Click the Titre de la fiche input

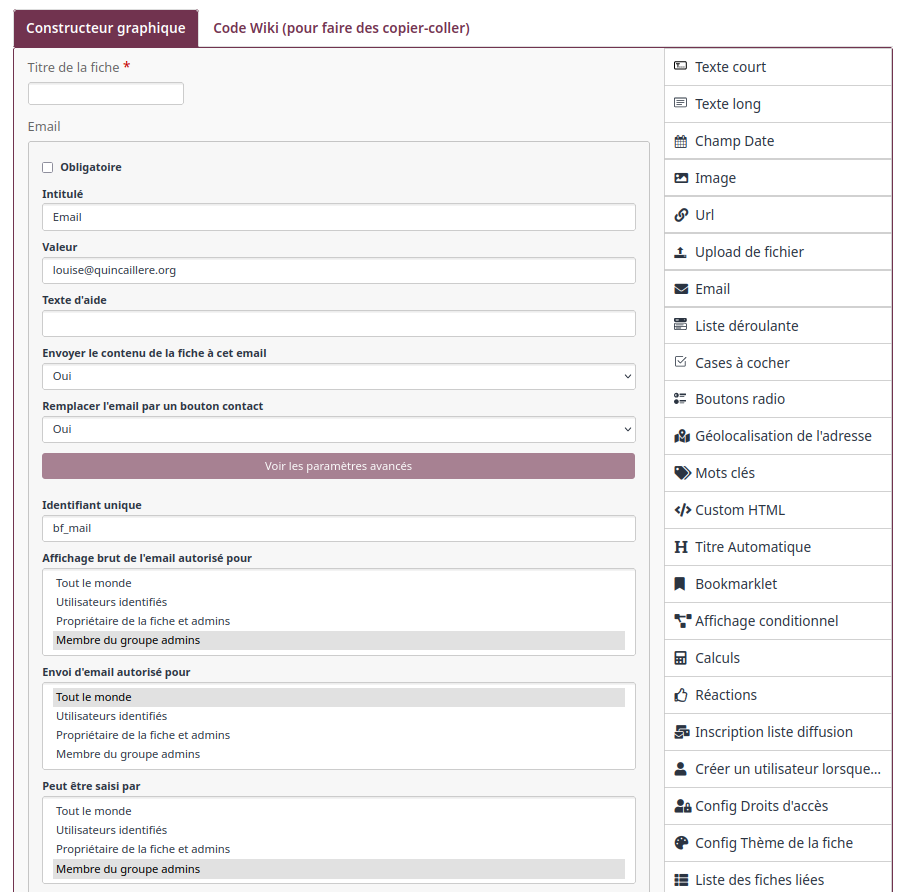click(106, 94)
